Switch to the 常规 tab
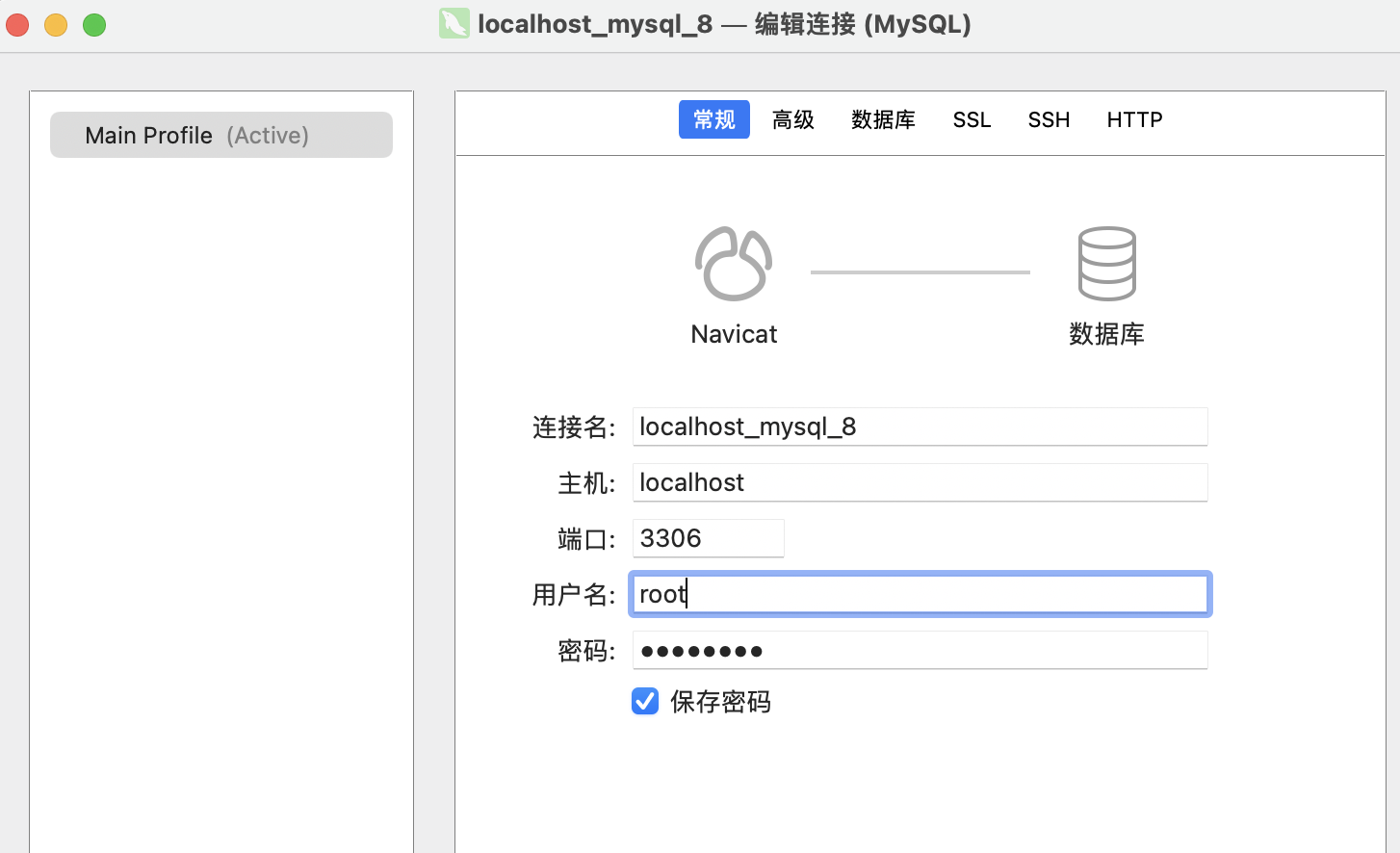 [713, 119]
